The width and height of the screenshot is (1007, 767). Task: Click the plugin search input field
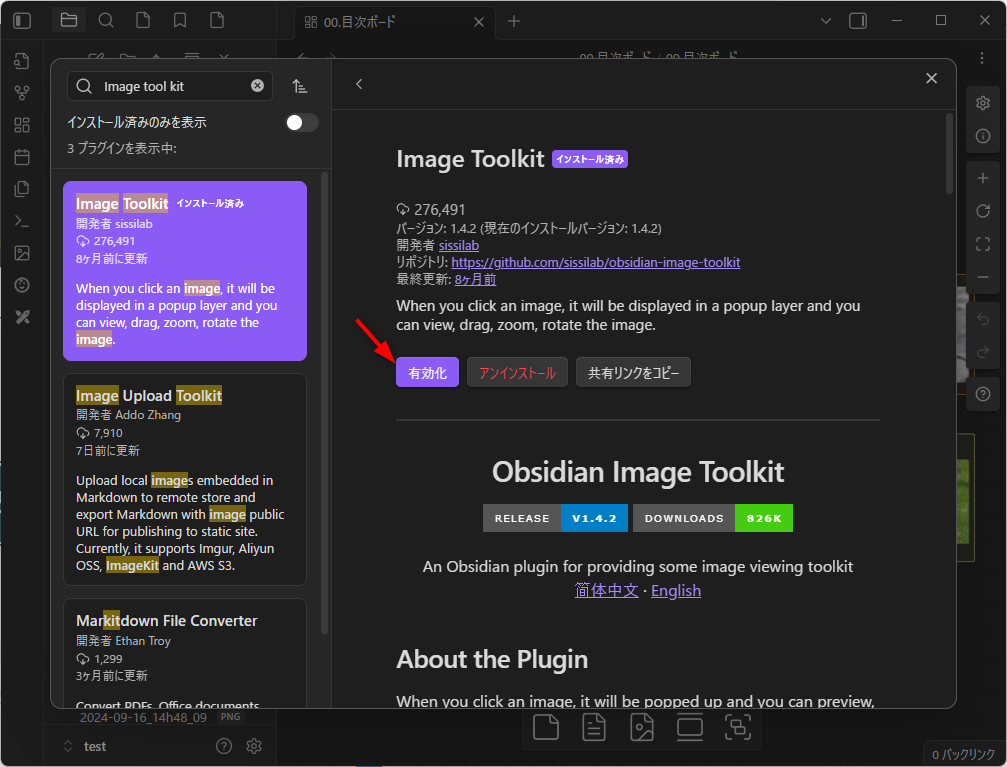(172, 86)
